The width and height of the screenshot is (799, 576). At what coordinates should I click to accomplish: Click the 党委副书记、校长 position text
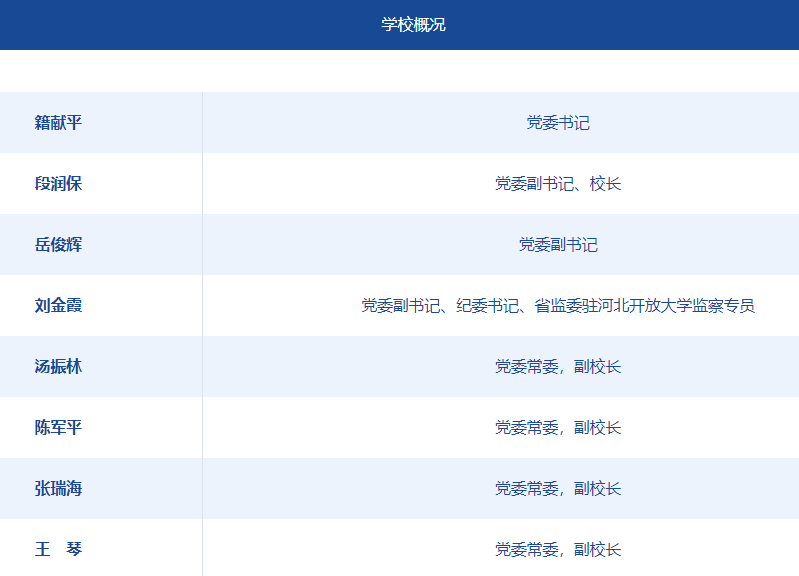pyautogui.click(x=558, y=184)
